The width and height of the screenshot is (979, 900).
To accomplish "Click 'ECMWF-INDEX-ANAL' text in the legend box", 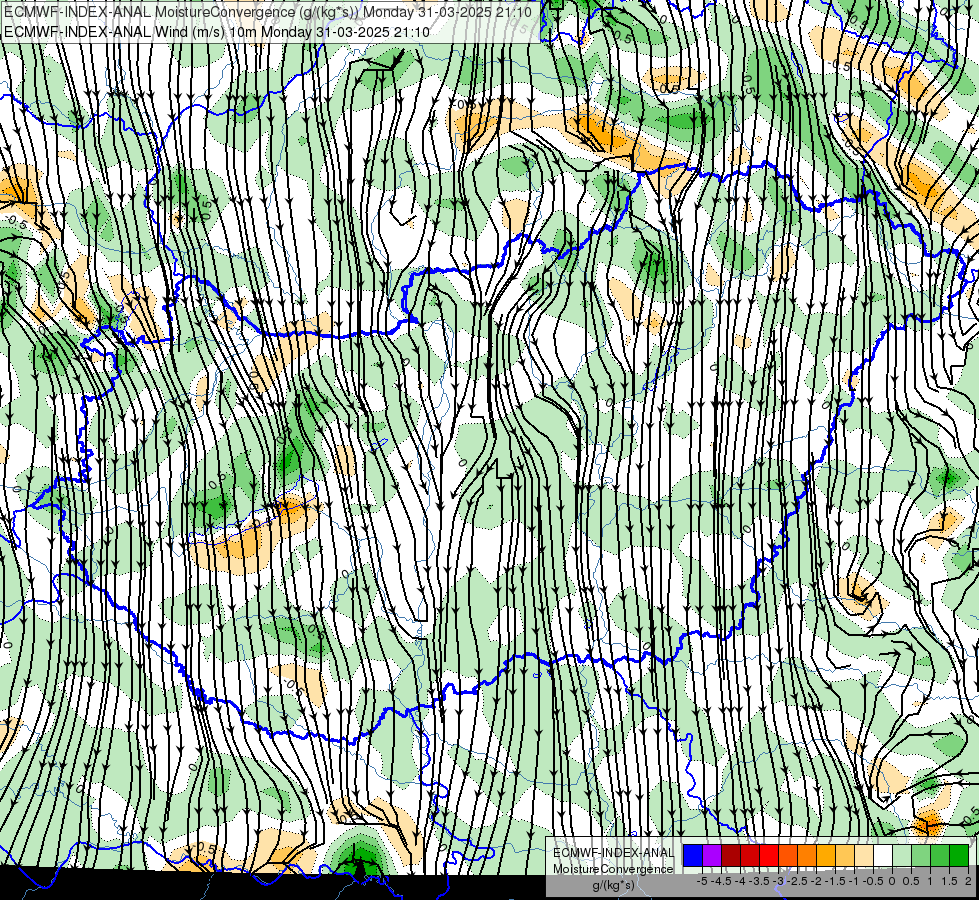I will [x=613, y=853].
